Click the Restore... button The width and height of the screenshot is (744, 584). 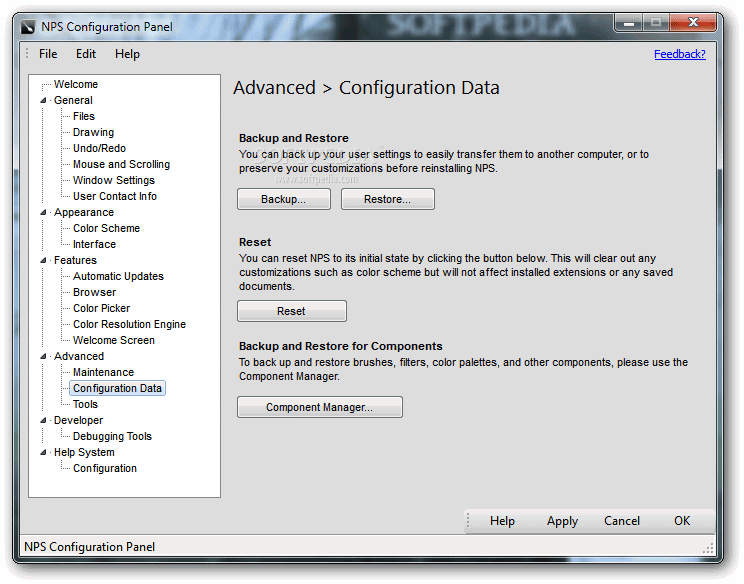[388, 199]
